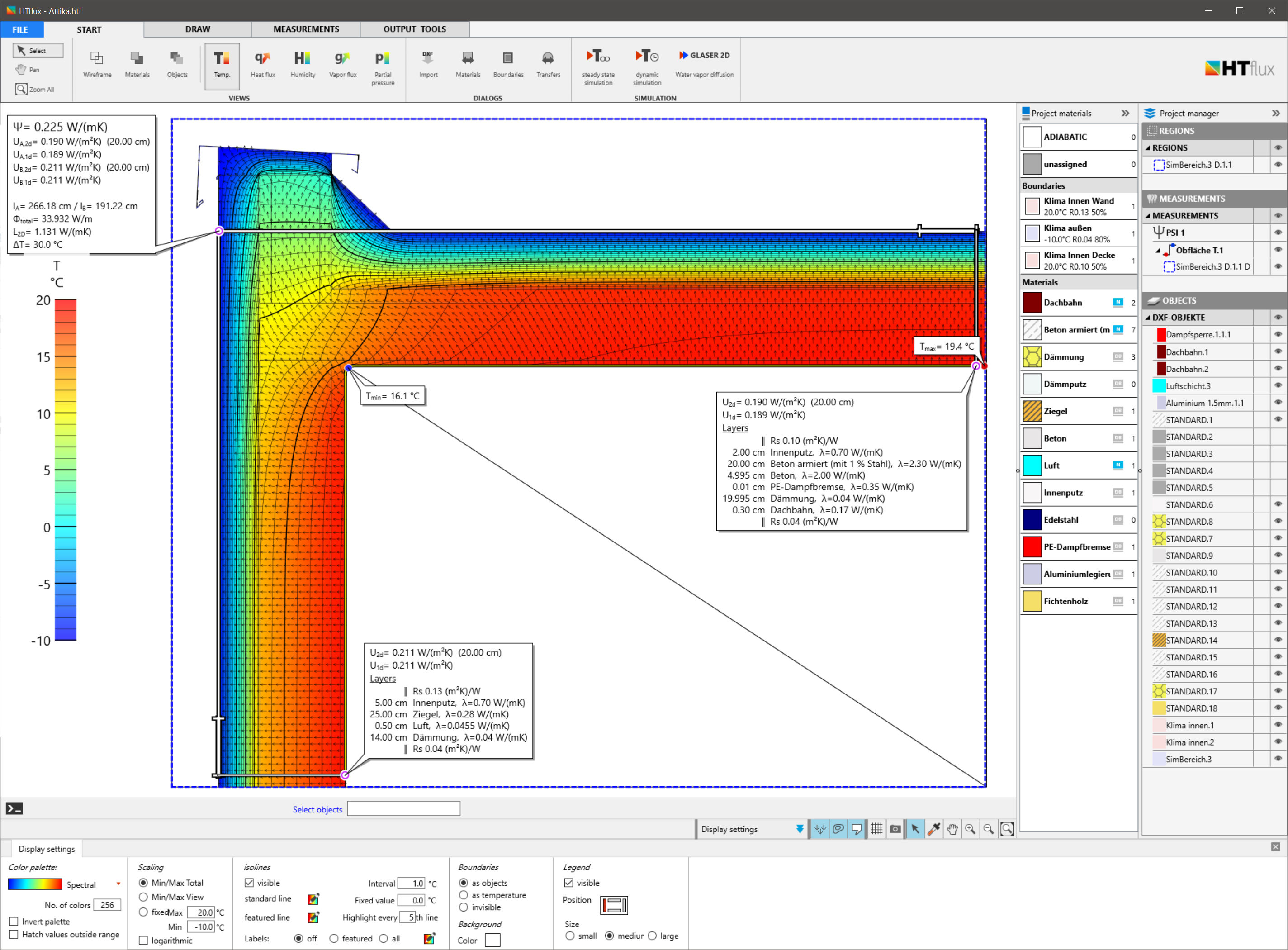Start Glaser 2D water vapor diffusion
Viewport: 1288px width, 950px height.
(704, 63)
